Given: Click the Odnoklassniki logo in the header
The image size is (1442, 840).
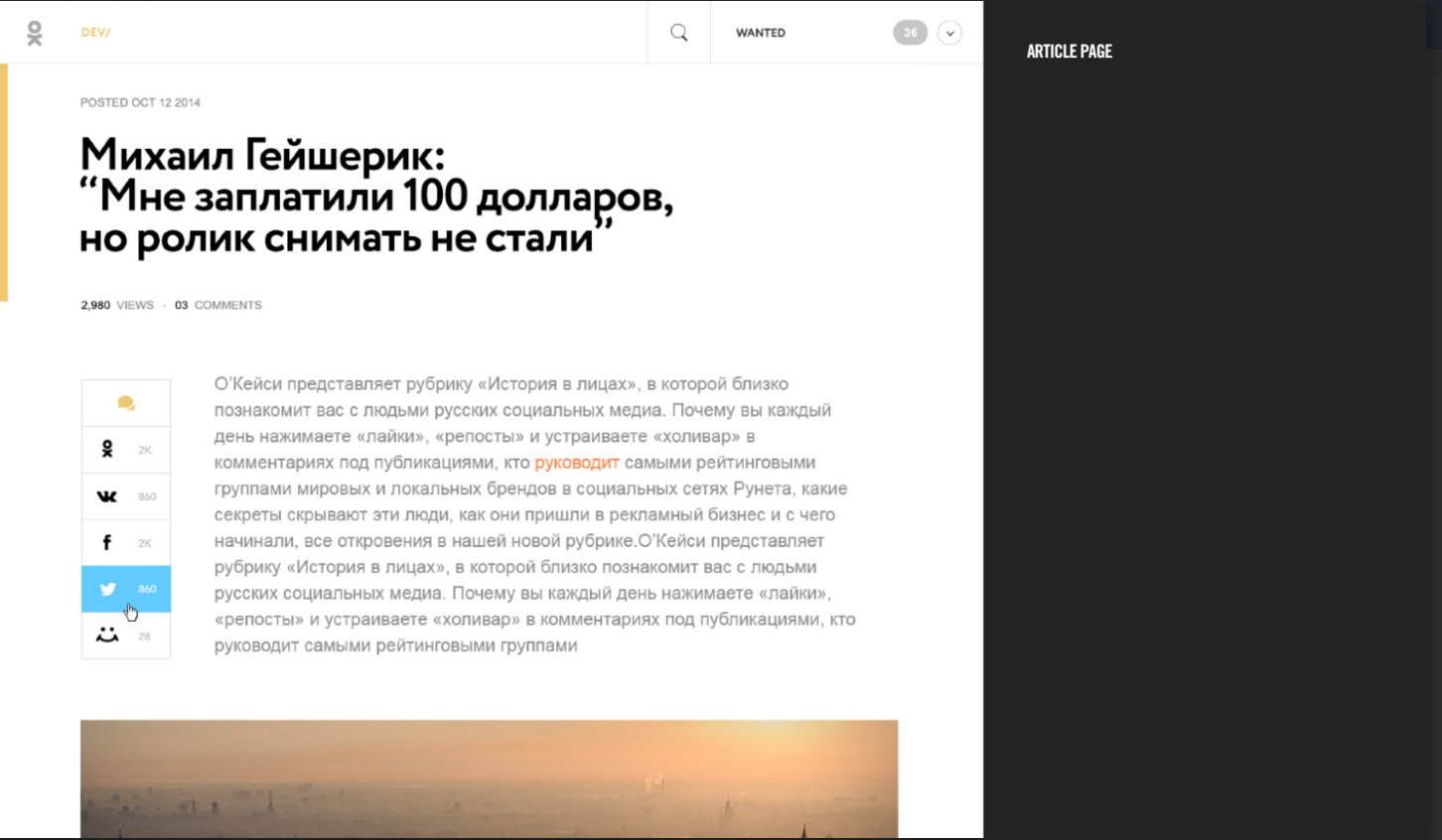Looking at the screenshot, I should click(x=35, y=33).
